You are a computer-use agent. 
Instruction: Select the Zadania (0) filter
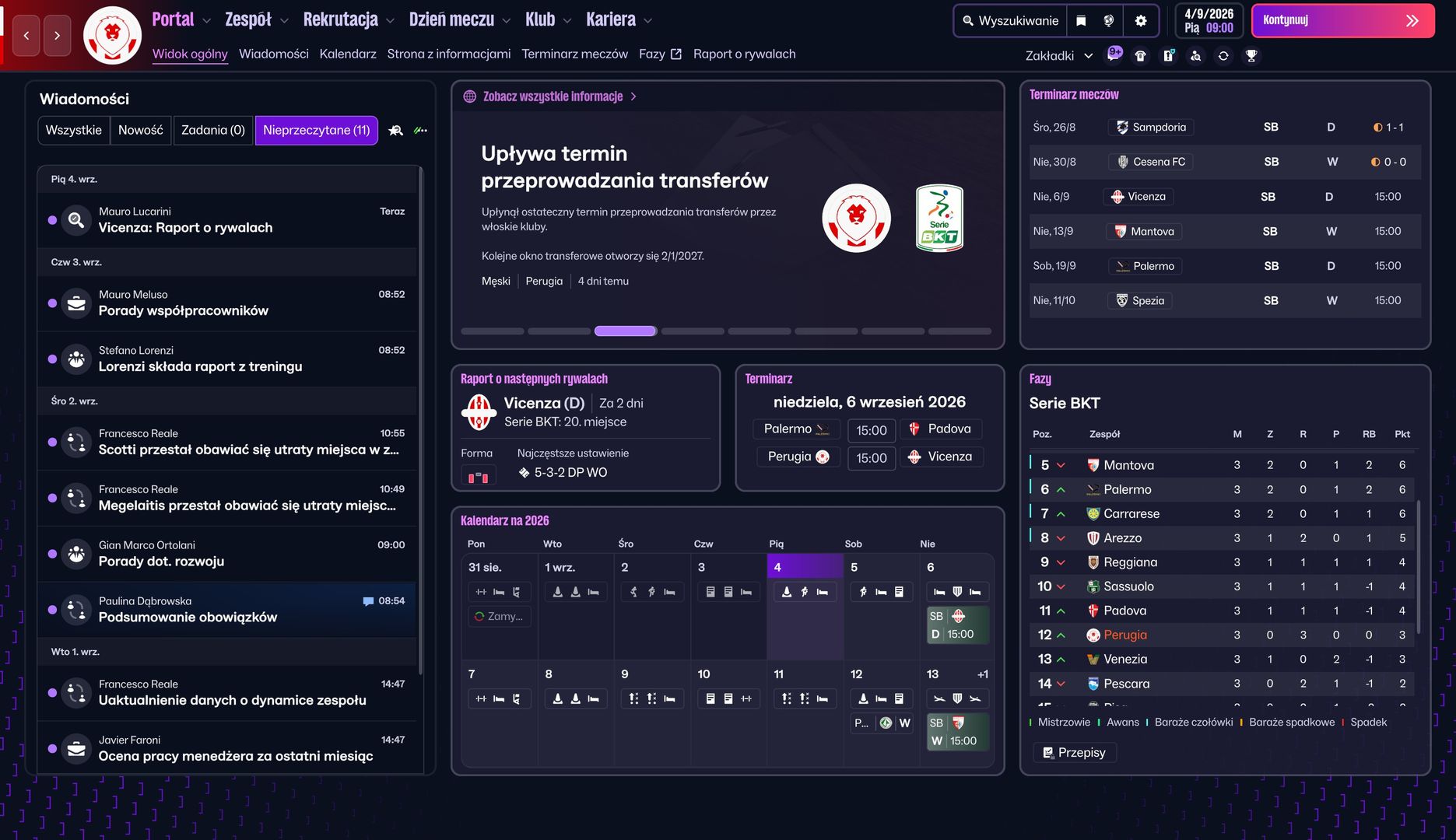(x=212, y=131)
